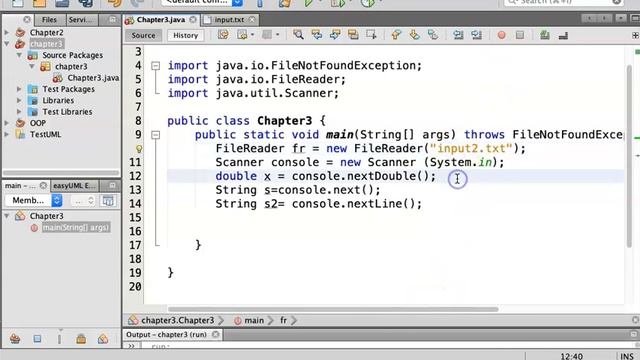The width and height of the screenshot is (640, 360).
Task: Toggle Highlight Search icon
Action: [353, 35]
